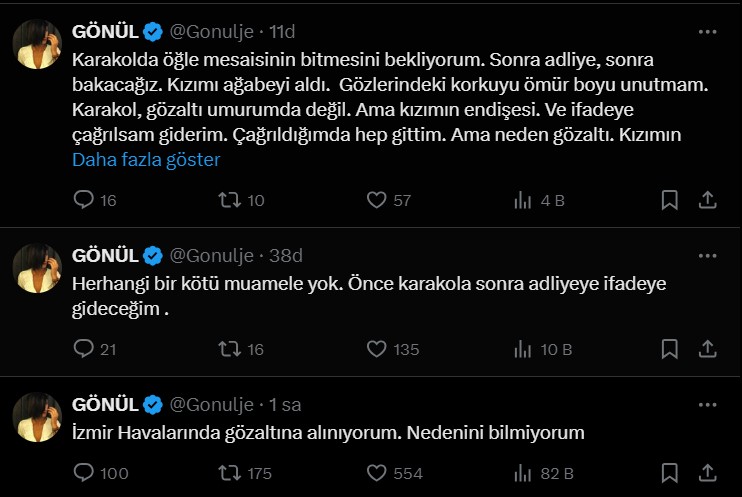Viewport: 742px width, 497px height.
Task: Retweet the 'Herhangi bir kötü muamele' tweet
Action: [x=229, y=348]
